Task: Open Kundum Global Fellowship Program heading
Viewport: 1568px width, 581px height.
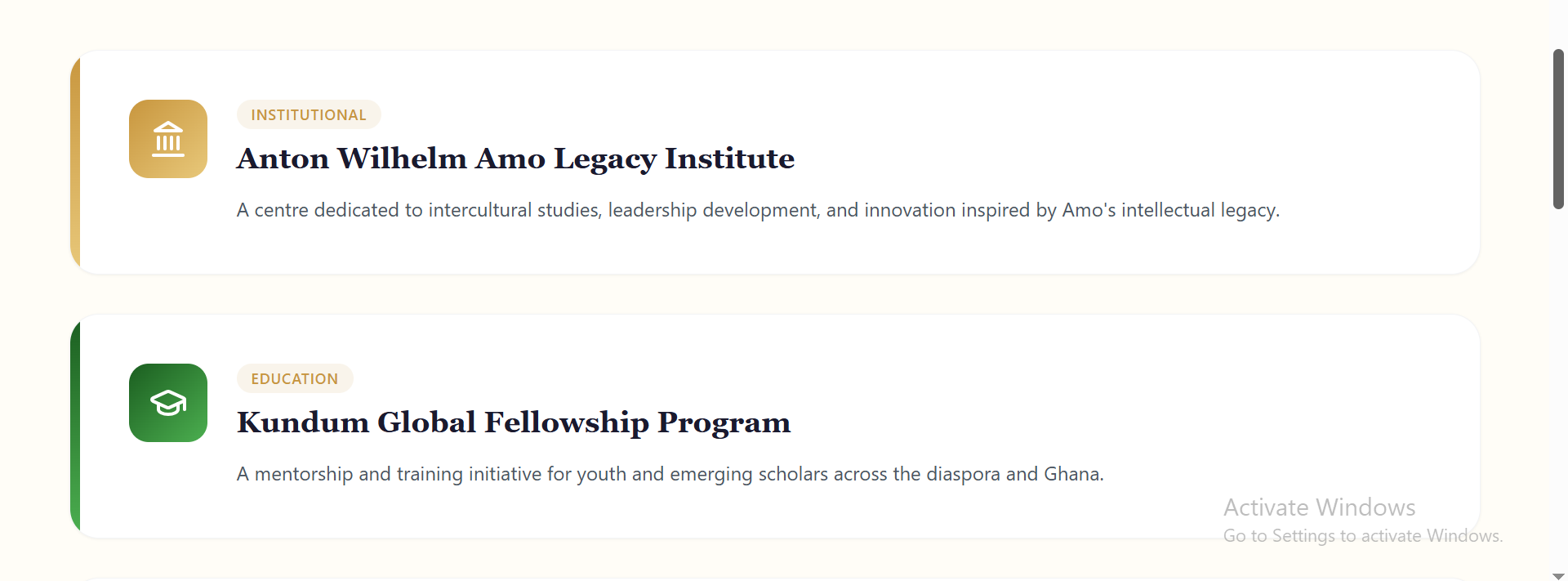Action: 514,422
